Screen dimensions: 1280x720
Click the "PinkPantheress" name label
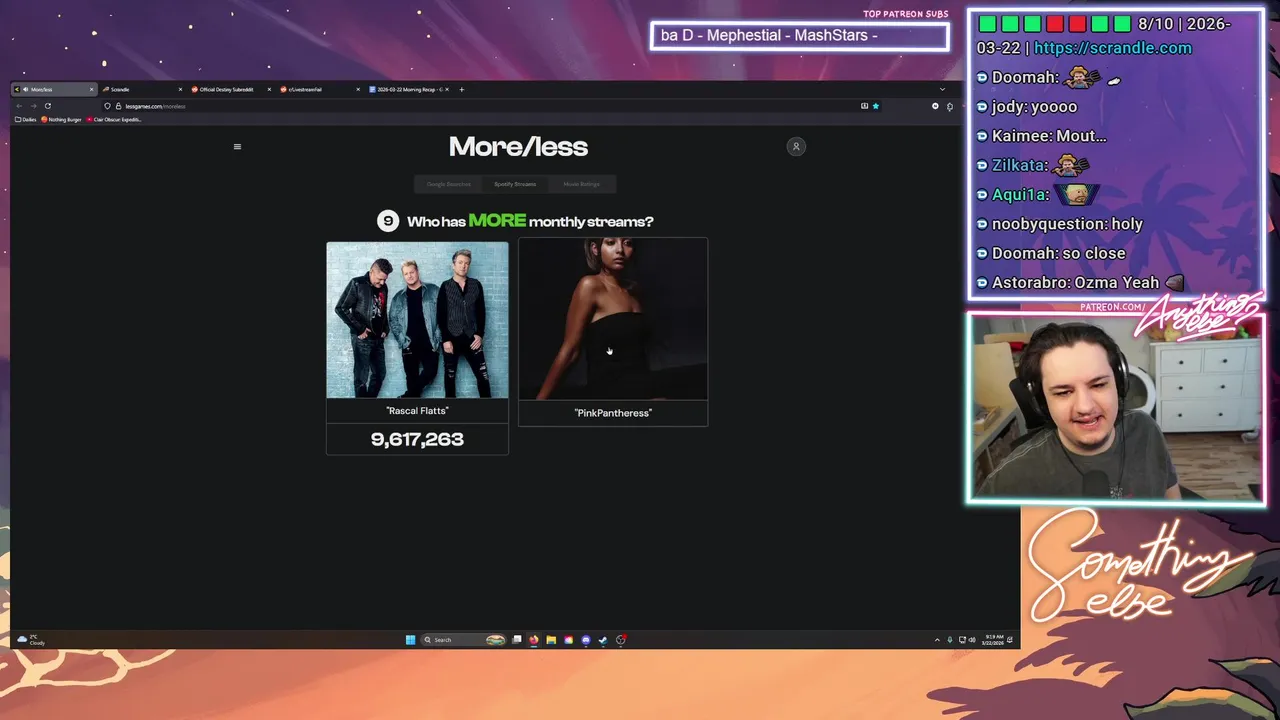click(613, 413)
